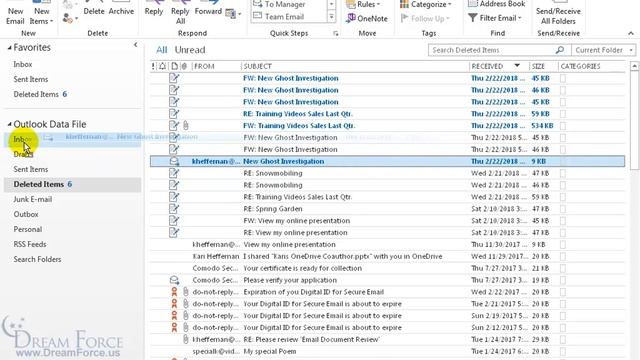This screenshot has height=360, width=640.
Task: Open Search Folders
Action: [x=37, y=260]
